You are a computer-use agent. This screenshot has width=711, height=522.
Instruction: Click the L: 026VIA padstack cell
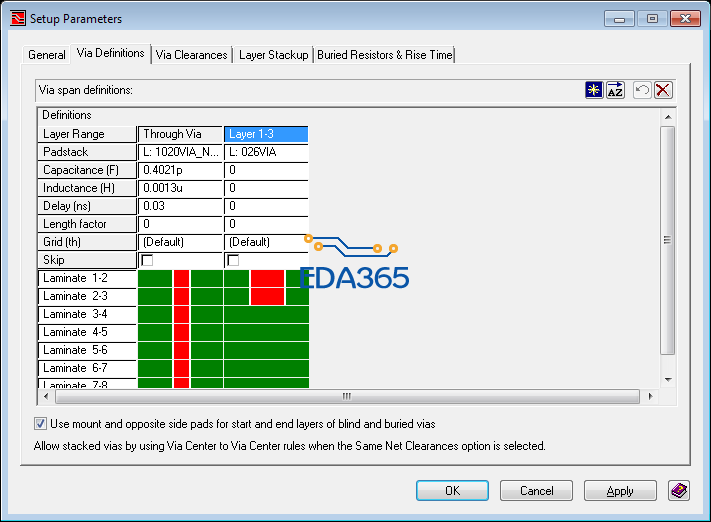pyautogui.click(x=266, y=152)
